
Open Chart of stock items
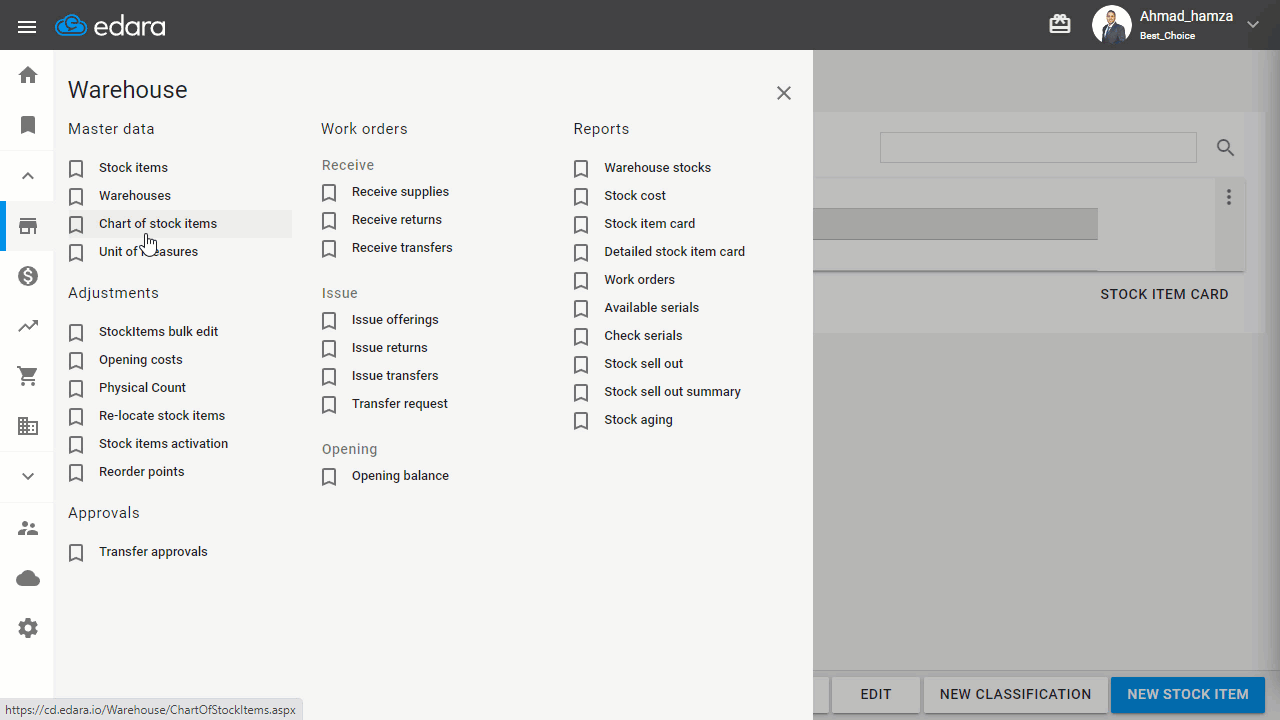tap(158, 224)
